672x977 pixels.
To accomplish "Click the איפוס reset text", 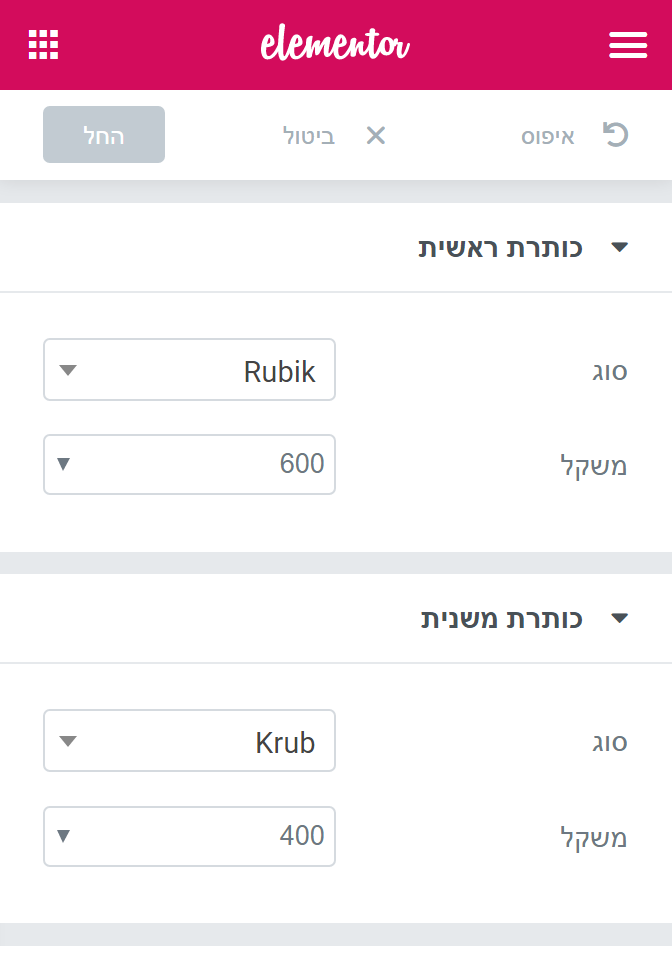I will click(548, 136).
